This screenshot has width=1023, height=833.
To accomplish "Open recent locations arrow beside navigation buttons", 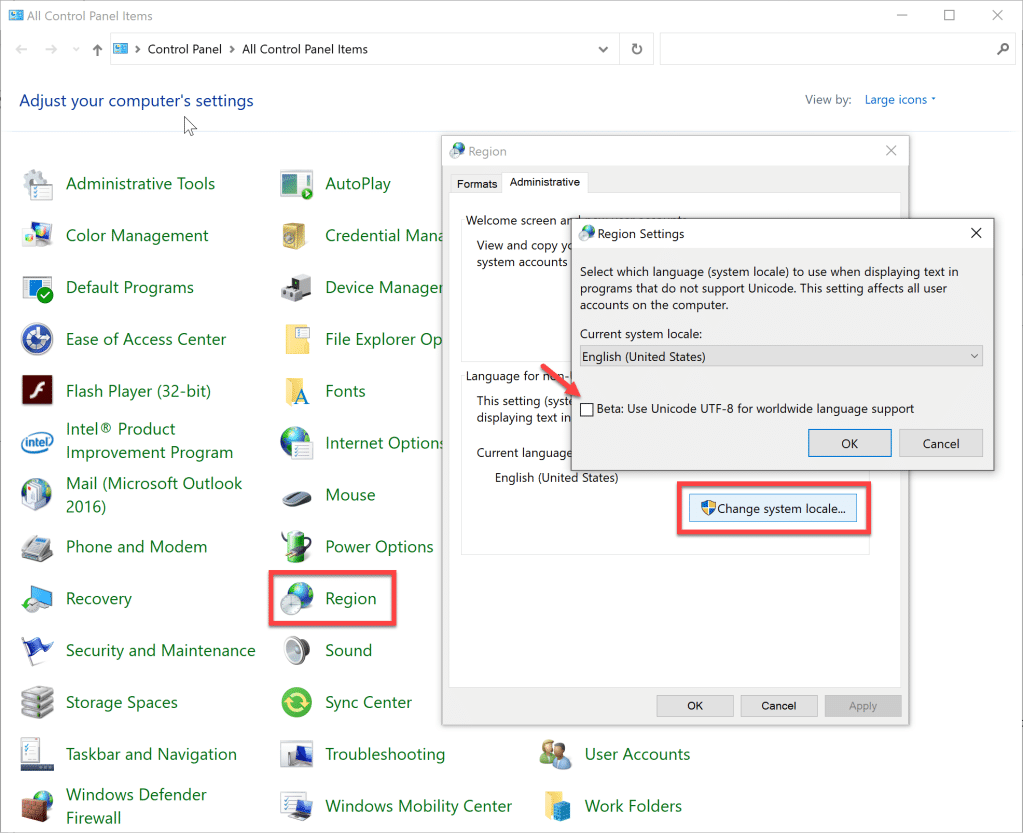I will click(76, 50).
